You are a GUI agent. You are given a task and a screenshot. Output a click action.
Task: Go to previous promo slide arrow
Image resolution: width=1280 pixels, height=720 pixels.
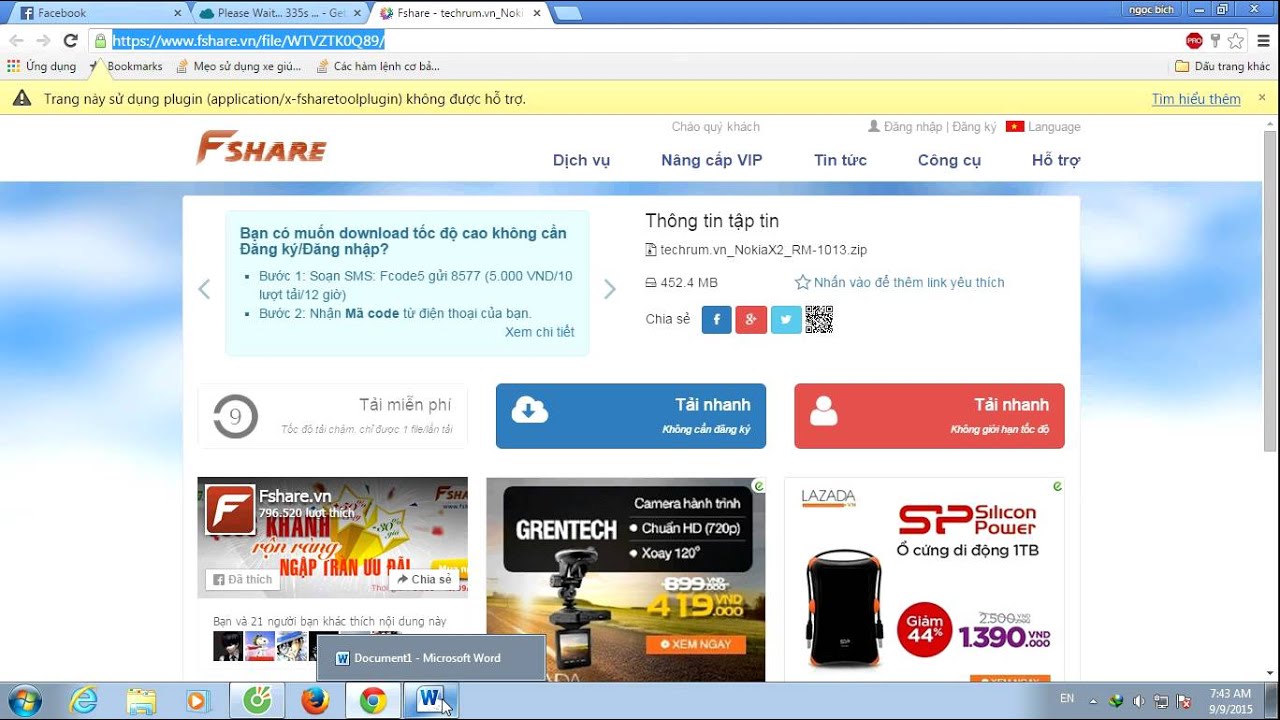click(204, 289)
